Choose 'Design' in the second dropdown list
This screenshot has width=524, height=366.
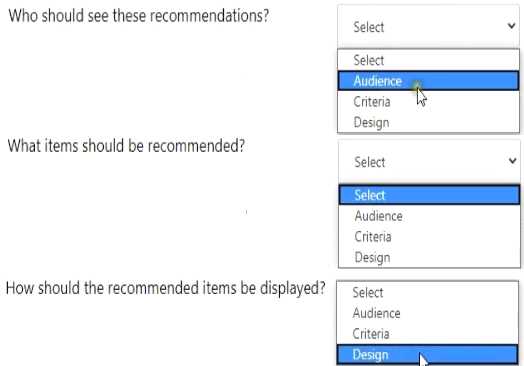coord(429,257)
